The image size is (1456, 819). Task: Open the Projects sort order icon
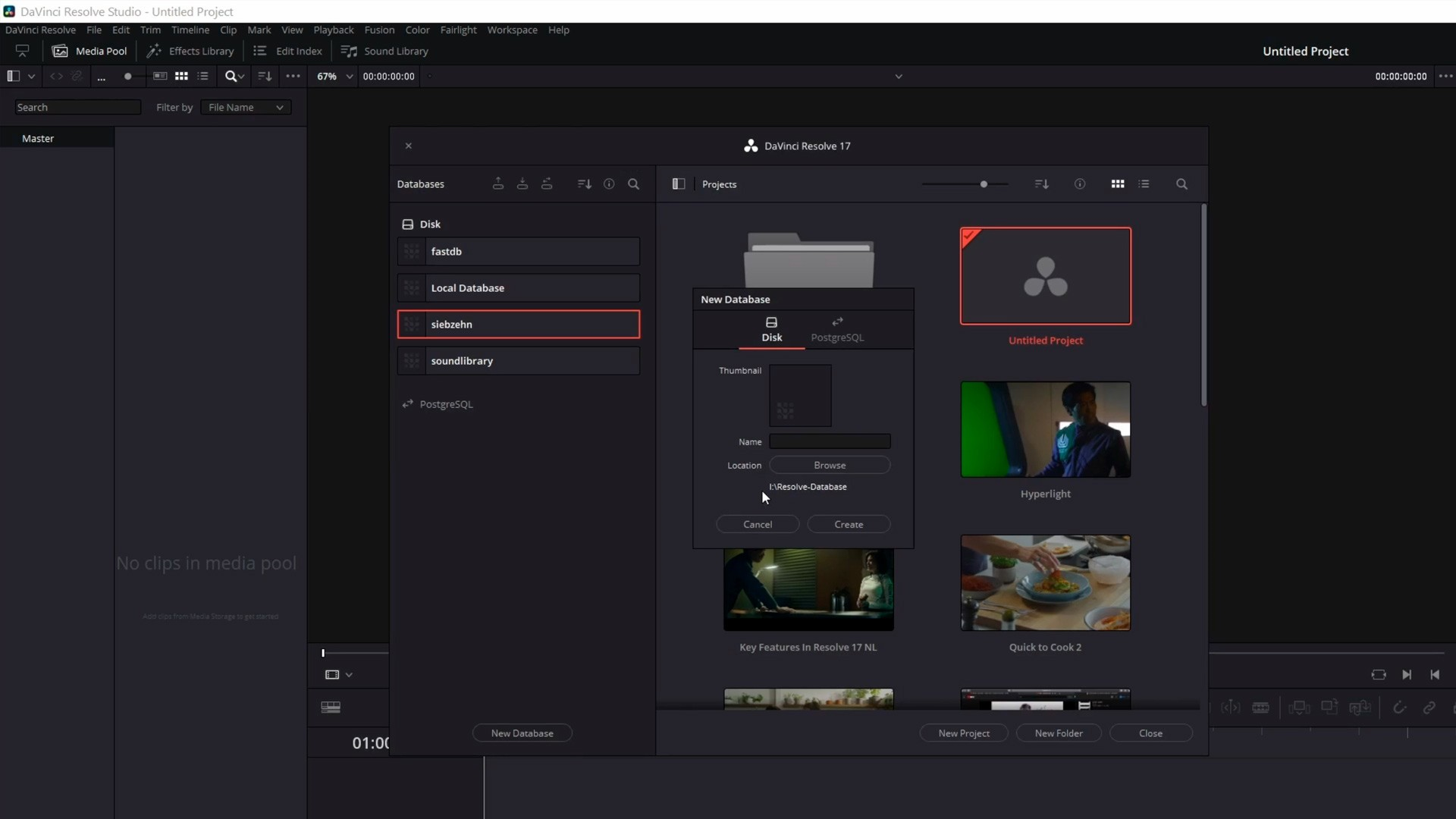click(x=1042, y=184)
